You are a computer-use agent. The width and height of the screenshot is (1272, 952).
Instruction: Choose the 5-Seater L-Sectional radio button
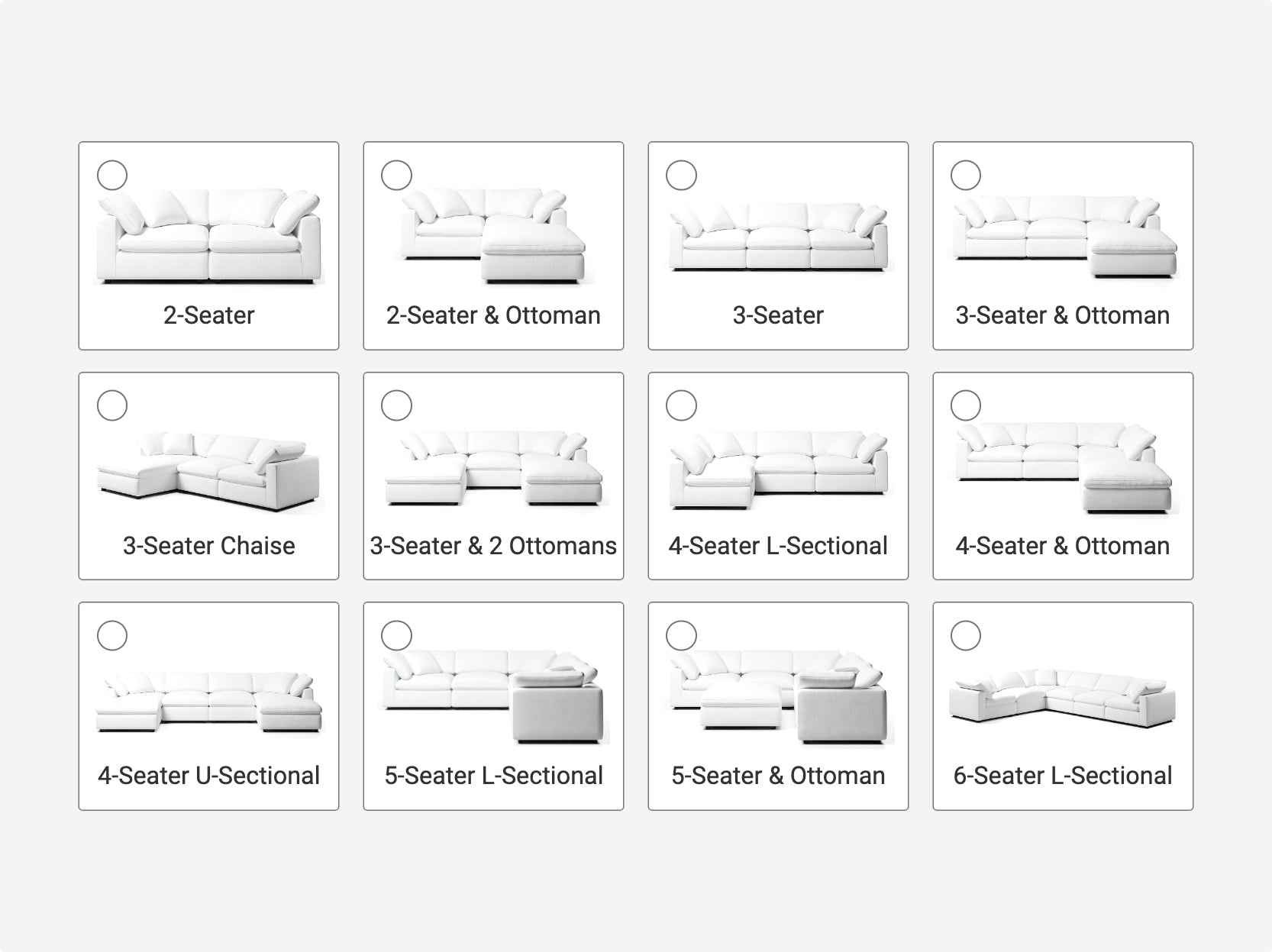pos(396,635)
